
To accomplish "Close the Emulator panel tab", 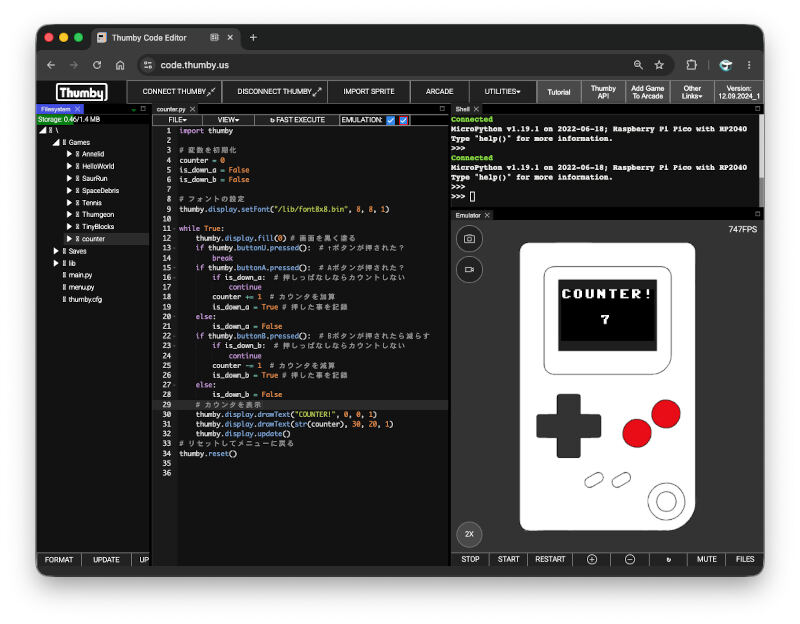I will pyautogui.click(x=487, y=215).
